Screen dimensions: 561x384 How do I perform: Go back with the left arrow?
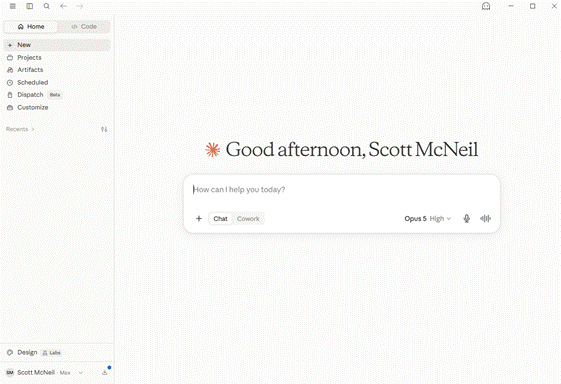[63, 6]
